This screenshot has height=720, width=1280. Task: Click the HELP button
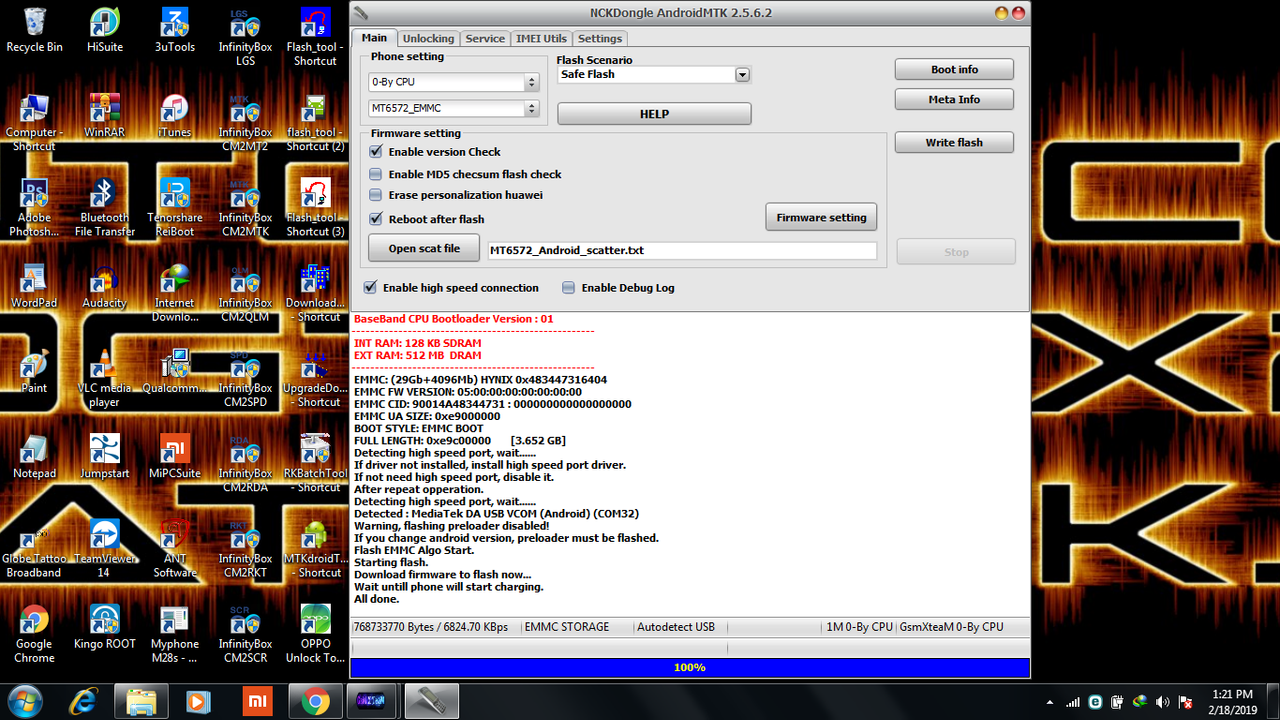654,114
